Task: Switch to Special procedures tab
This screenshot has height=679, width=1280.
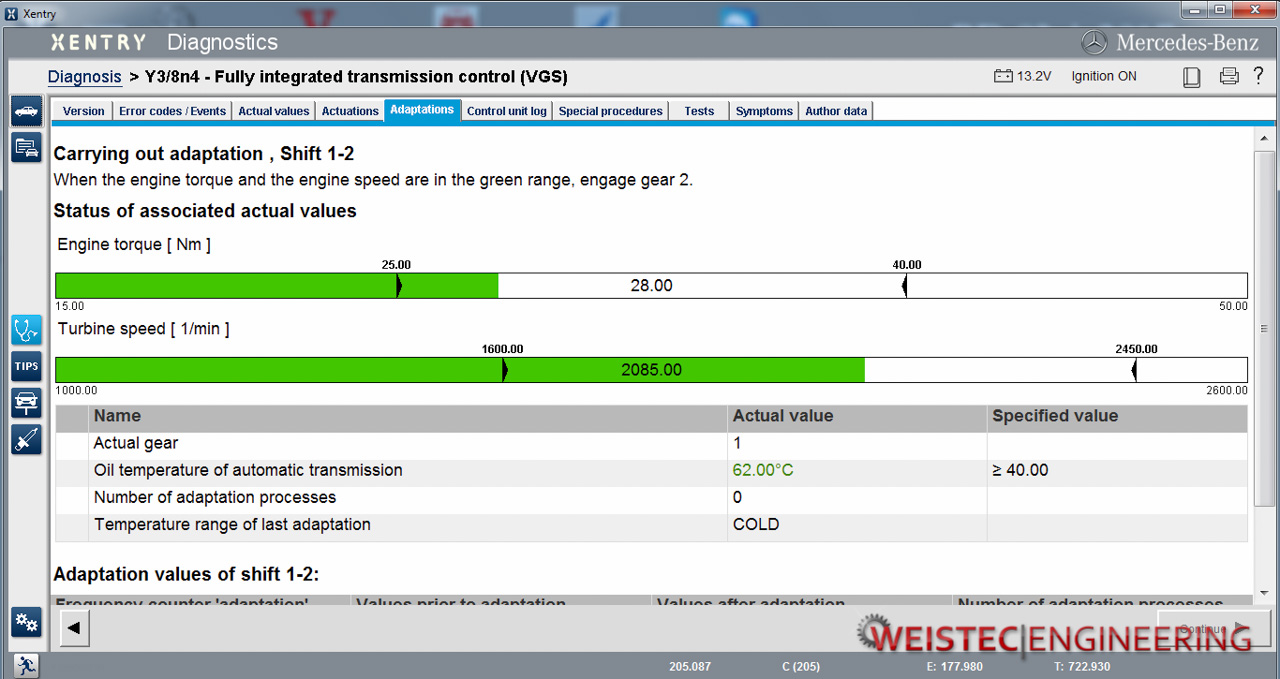Action: (x=610, y=111)
